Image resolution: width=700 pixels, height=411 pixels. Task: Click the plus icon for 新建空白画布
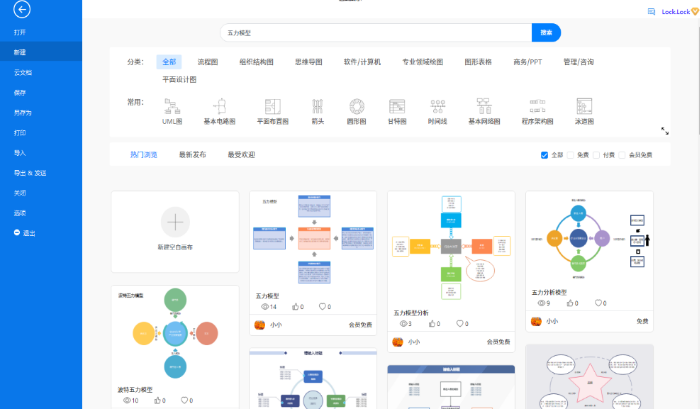coord(175,222)
